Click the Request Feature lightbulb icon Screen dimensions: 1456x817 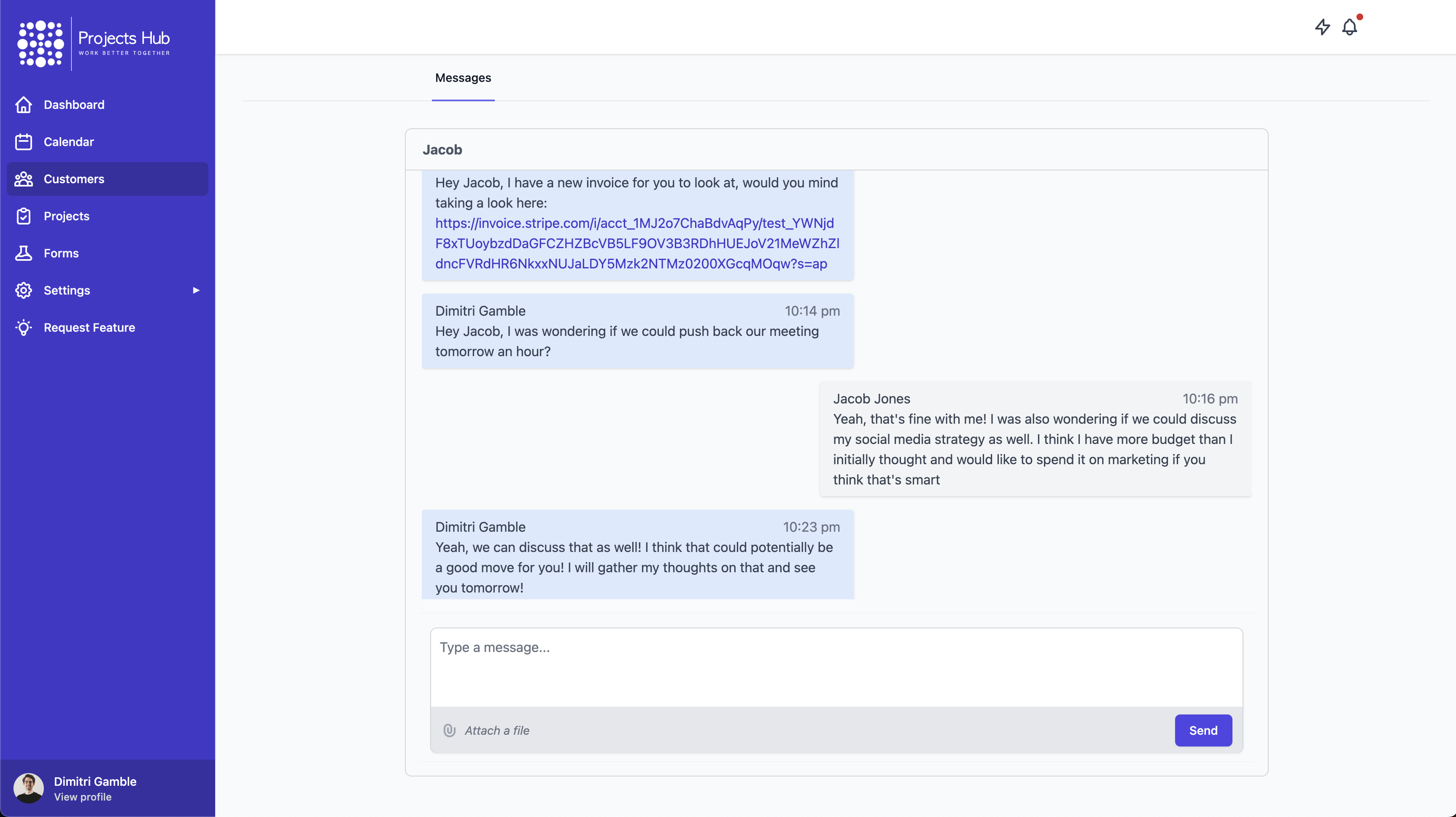pos(24,327)
